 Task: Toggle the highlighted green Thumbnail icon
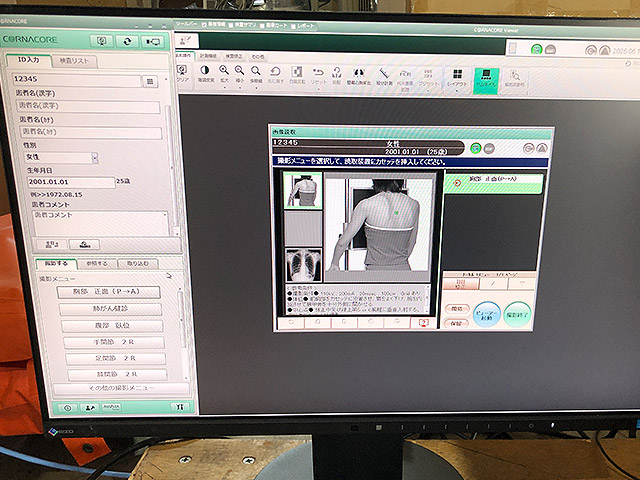pyautogui.click(x=486, y=81)
